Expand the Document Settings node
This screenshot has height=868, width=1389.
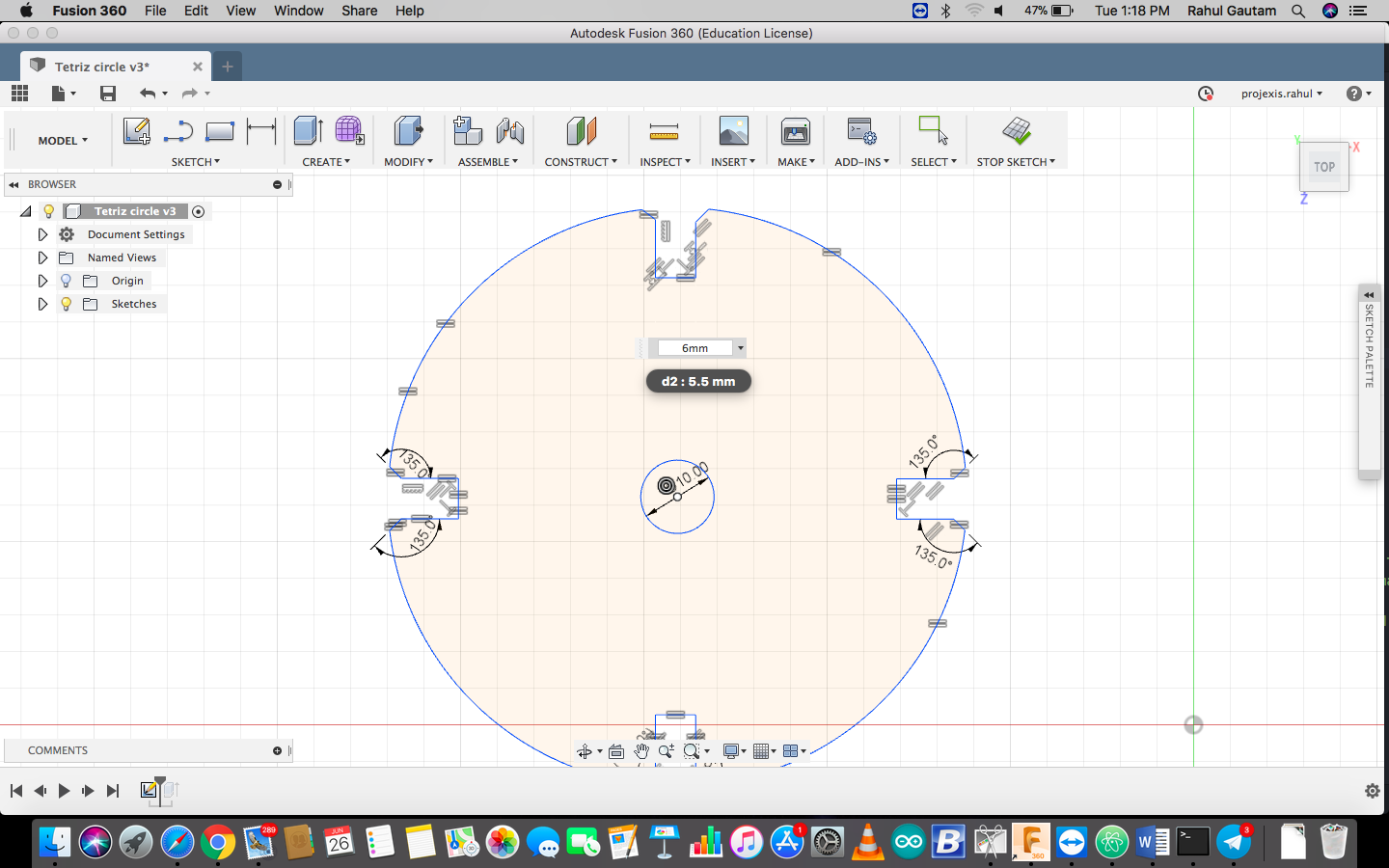(x=42, y=234)
